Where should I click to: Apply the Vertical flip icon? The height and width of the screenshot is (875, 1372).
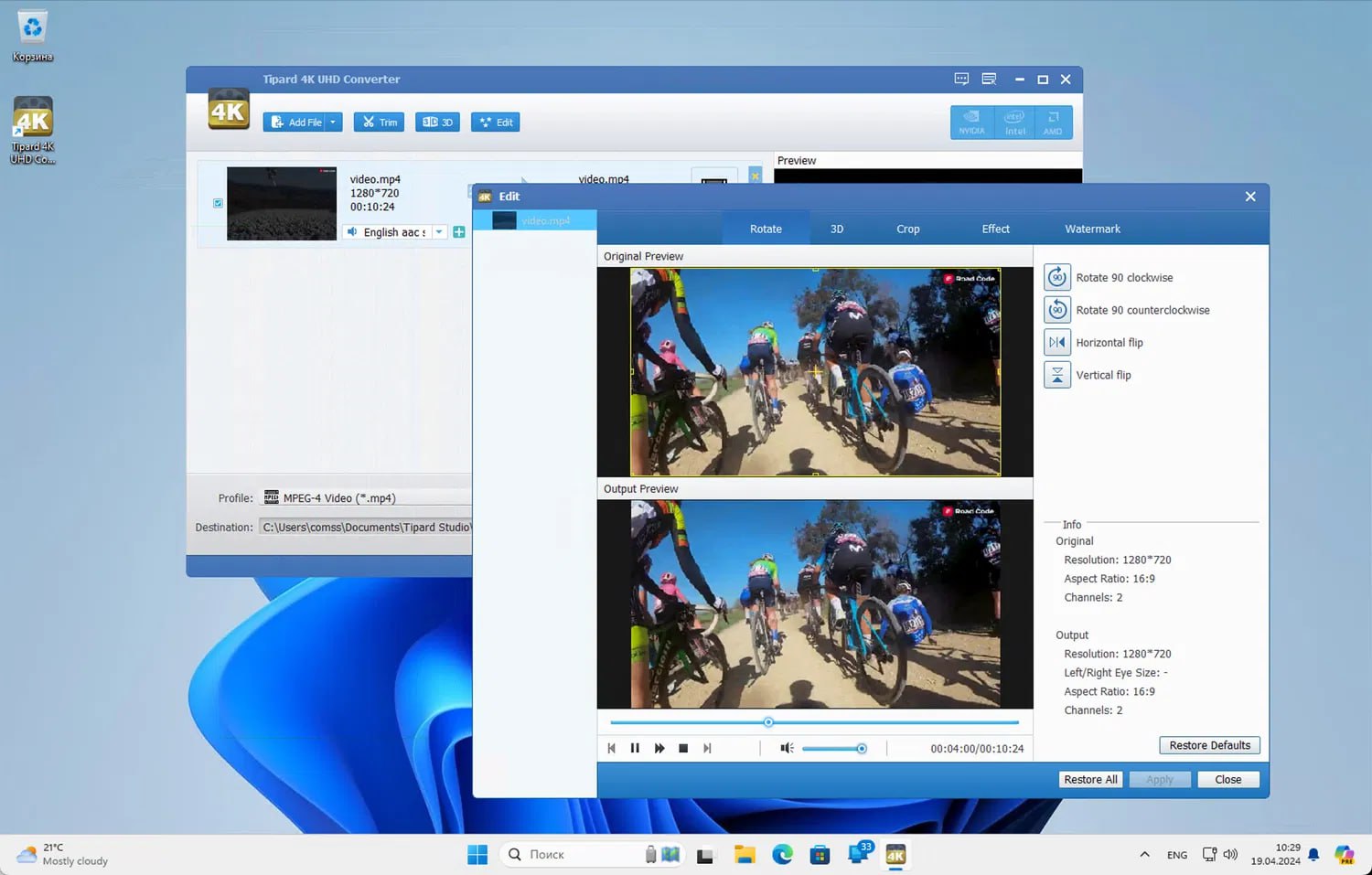click(1056, 375)
